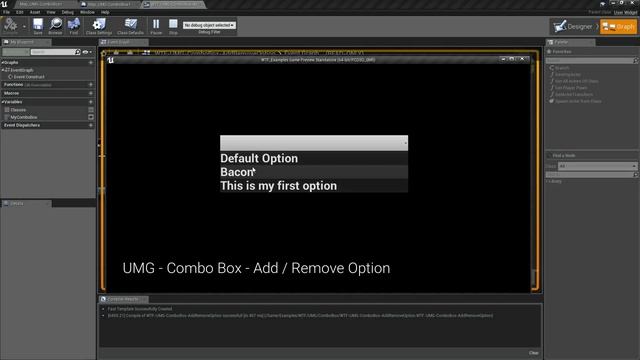Image resolution: width=640 pixels, height=360 pixels.
Task: Select the Details panel tab
Action: [x=26, y=203]
